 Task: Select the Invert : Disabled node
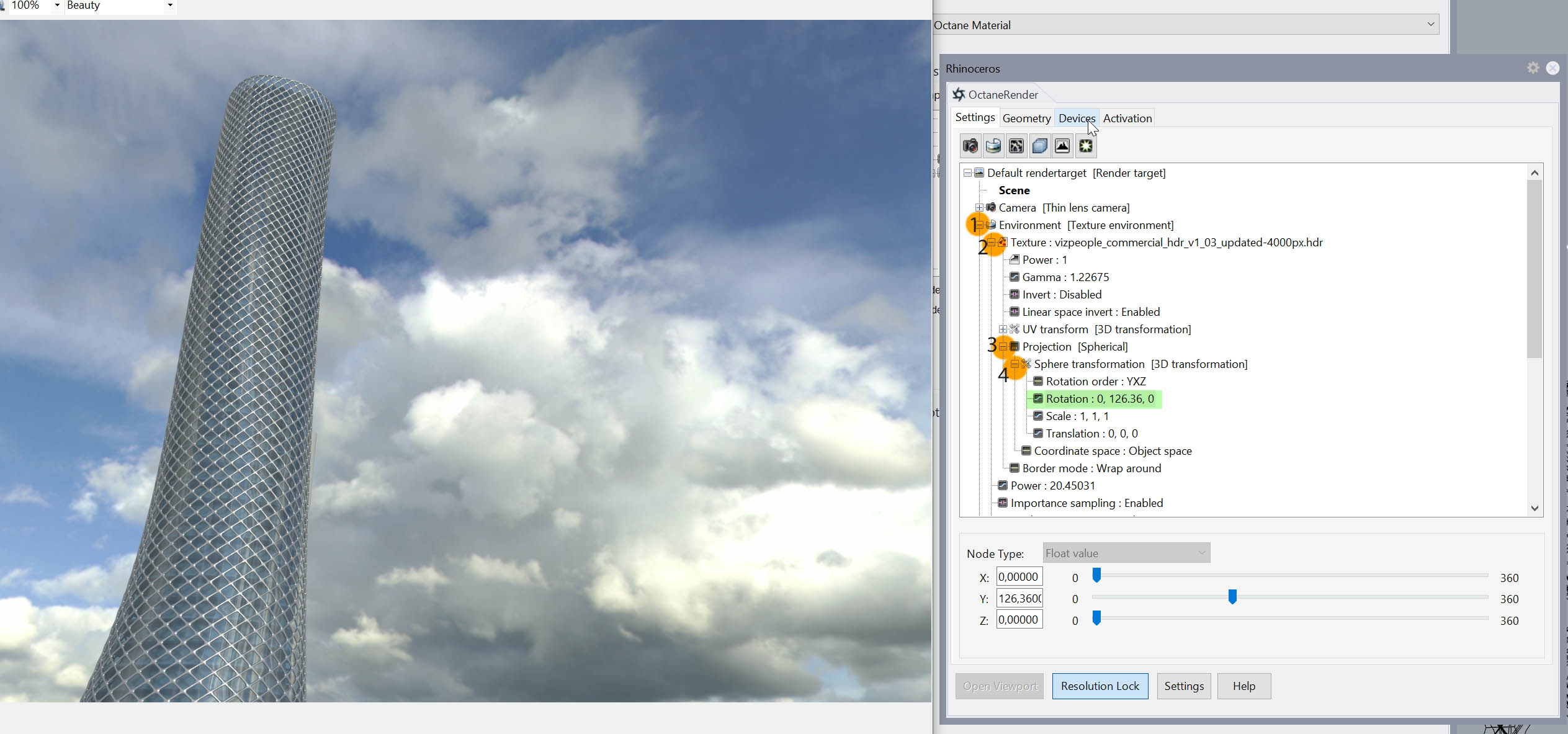click(x=1061, y=295)
